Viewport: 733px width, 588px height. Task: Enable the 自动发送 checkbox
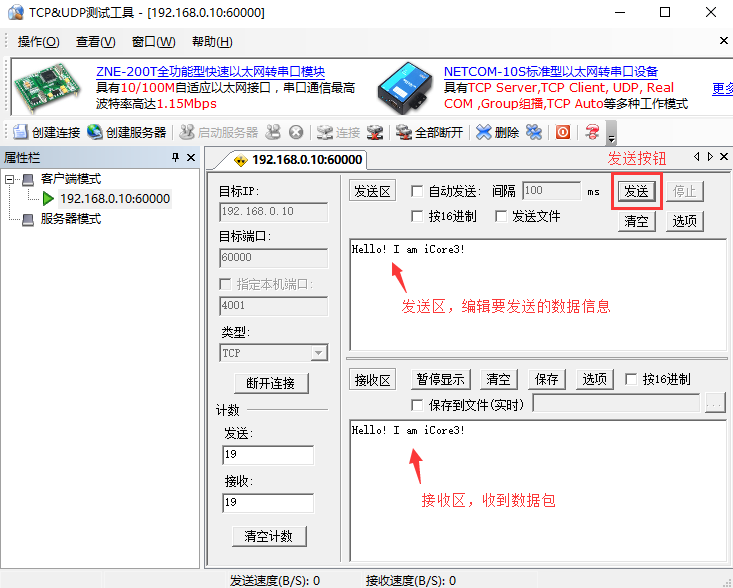[x=417, y=191]
